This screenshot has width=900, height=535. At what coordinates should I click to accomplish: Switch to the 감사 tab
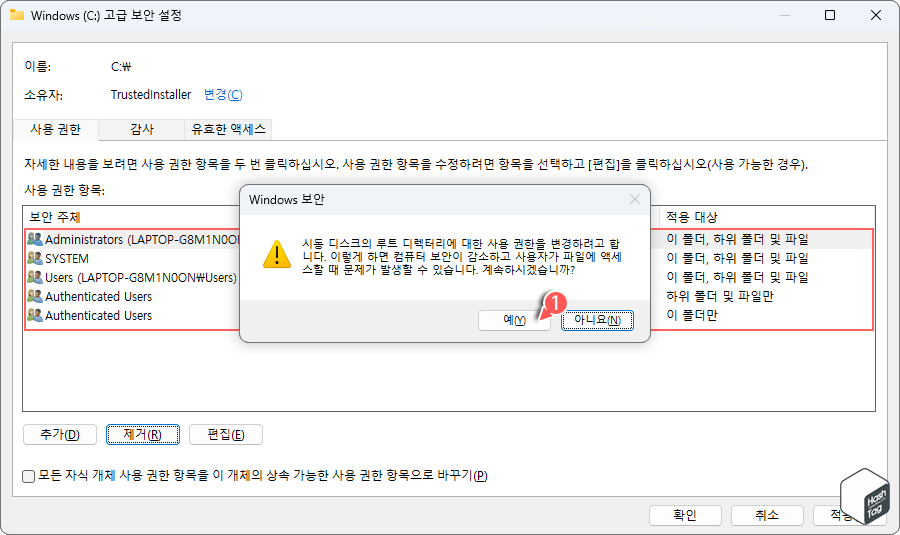pyautogui.click(x=142, y=129)
